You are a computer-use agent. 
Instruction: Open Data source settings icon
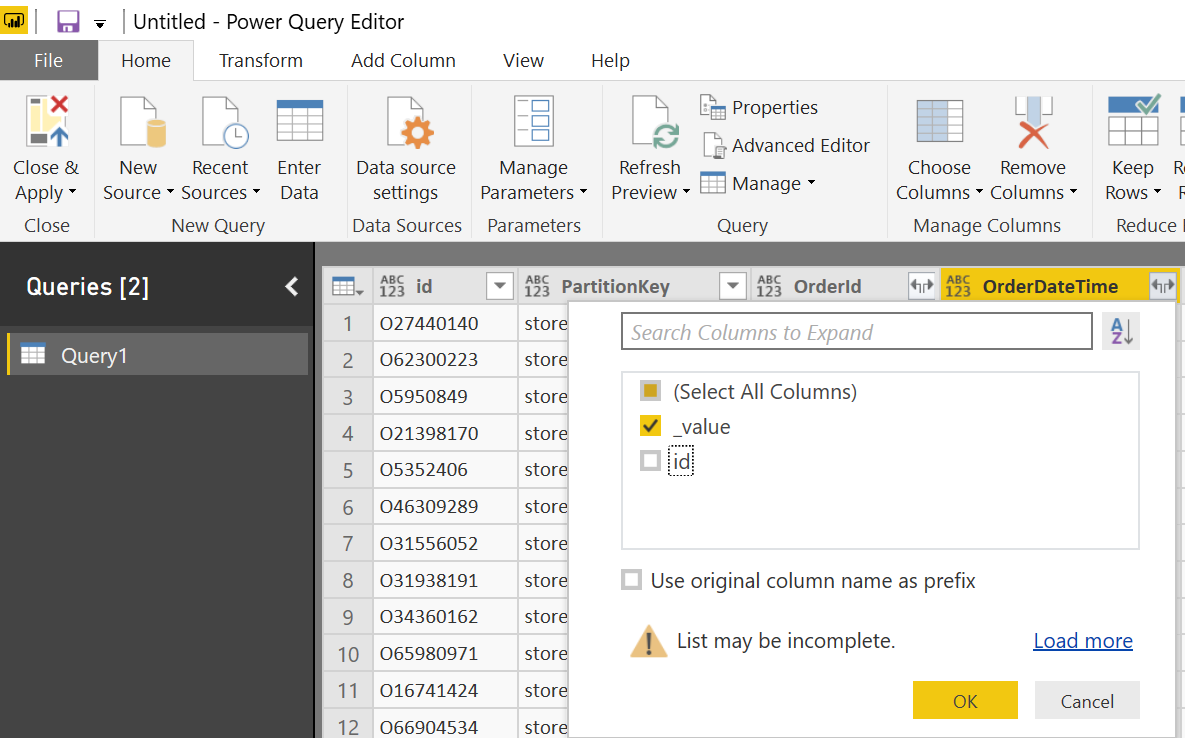(410, 121)
